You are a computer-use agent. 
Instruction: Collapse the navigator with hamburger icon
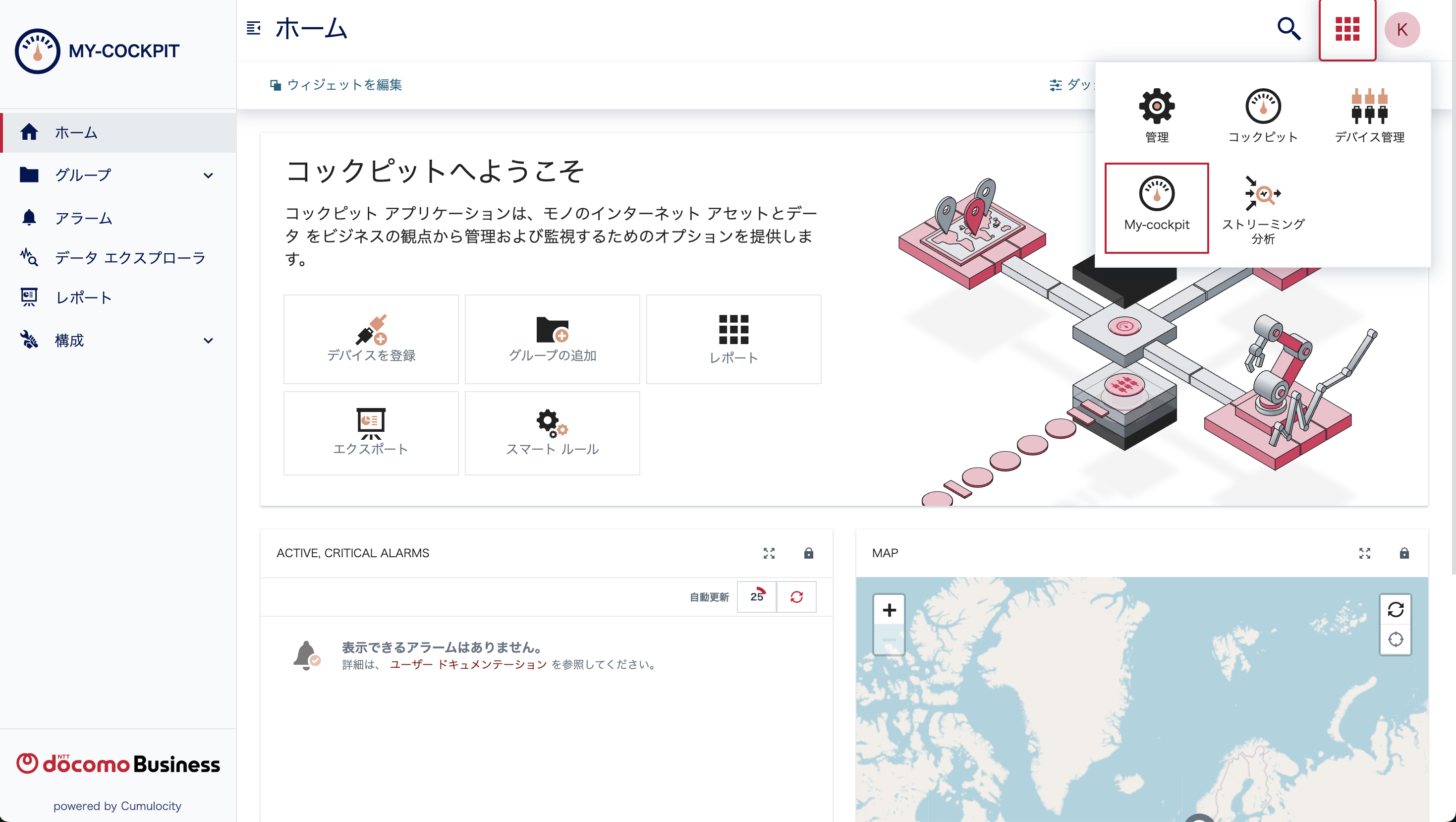point(253,28)
